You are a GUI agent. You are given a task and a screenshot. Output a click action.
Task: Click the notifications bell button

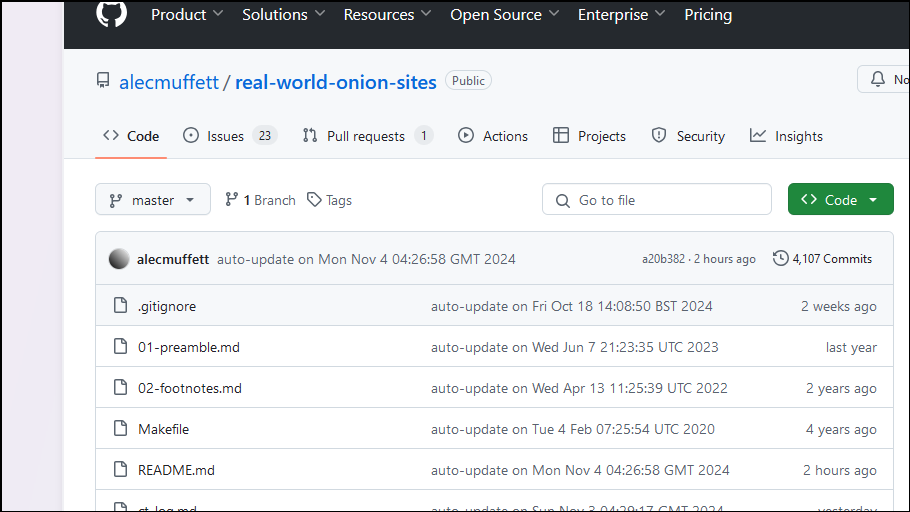pyautogui.click(x=884, y=79)
